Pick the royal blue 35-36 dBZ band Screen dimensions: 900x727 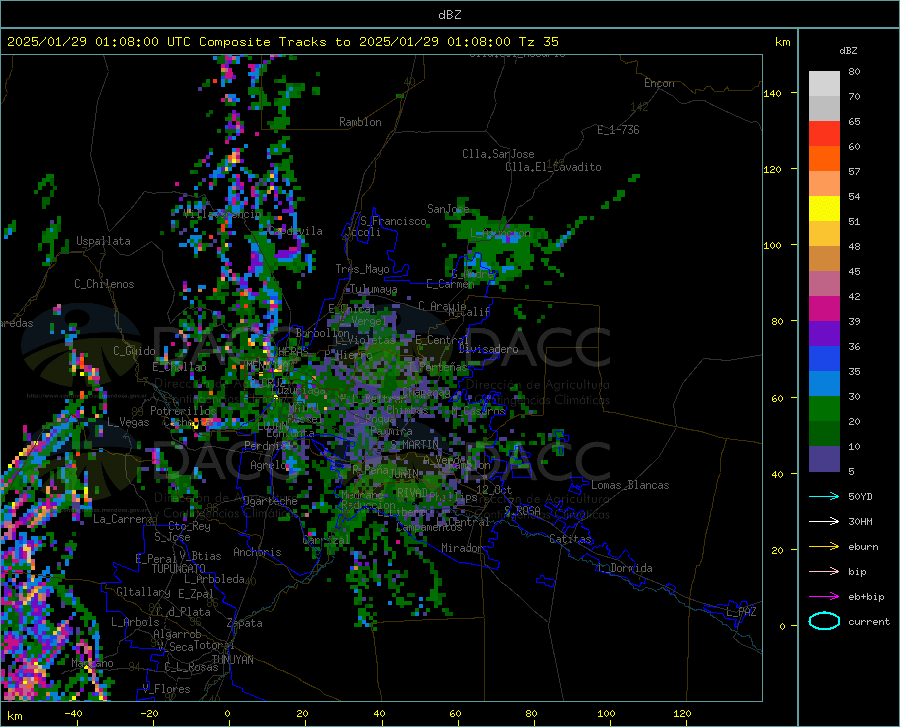(x=824, y=359)
